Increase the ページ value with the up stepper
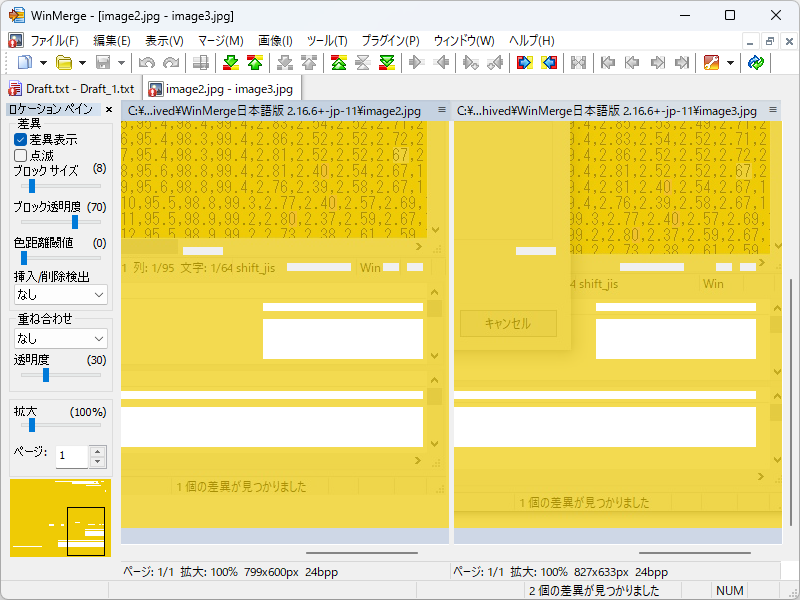Viewport: 800px width, 600px height. click(95, 451)
